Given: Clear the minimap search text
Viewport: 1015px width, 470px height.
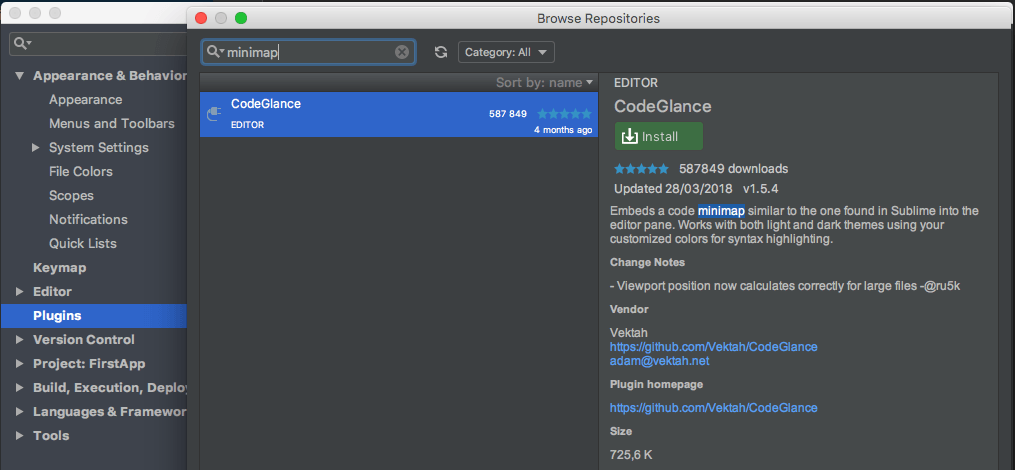Looking at the screenshot, I should click(x=402, y=52).
